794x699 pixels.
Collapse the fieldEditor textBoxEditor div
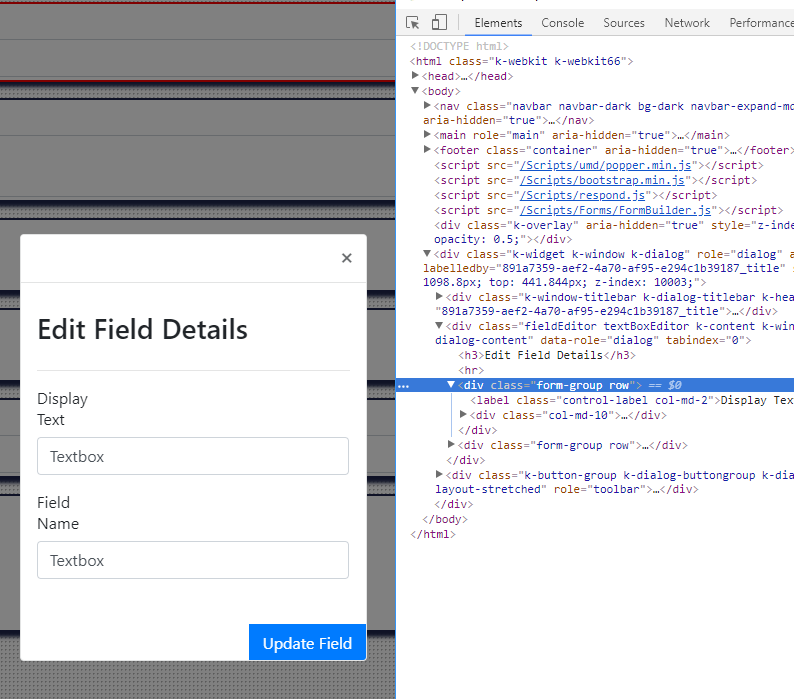point(439,326)
